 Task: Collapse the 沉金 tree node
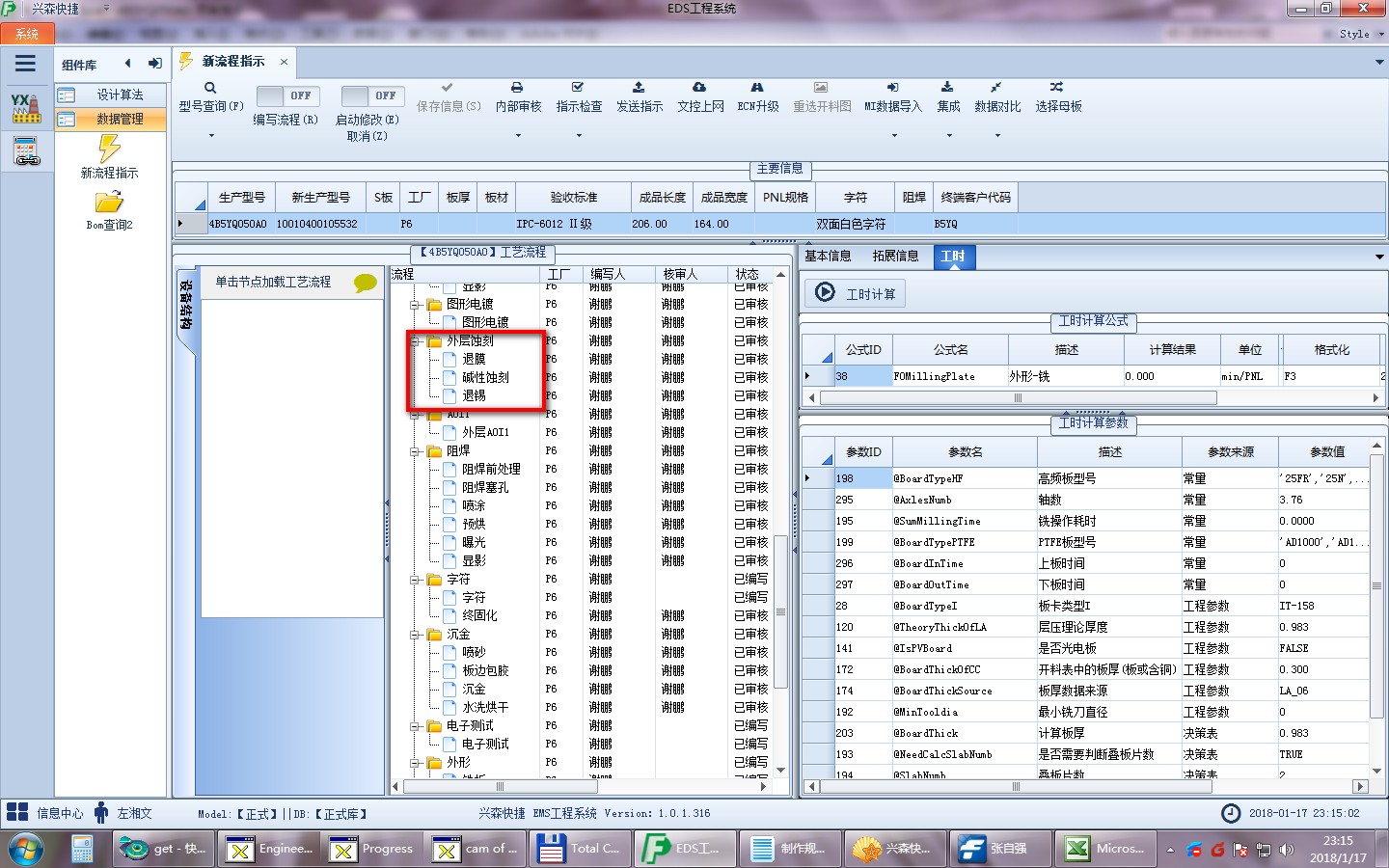pyautogui.click(x=415, y=635)
